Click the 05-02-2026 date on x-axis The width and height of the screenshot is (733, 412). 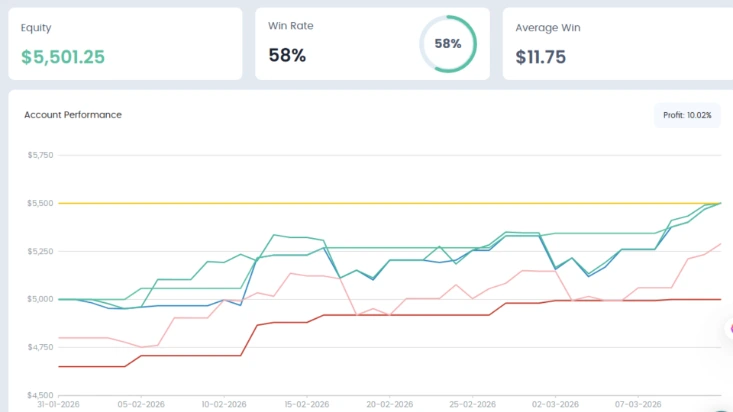pos(141,405)
